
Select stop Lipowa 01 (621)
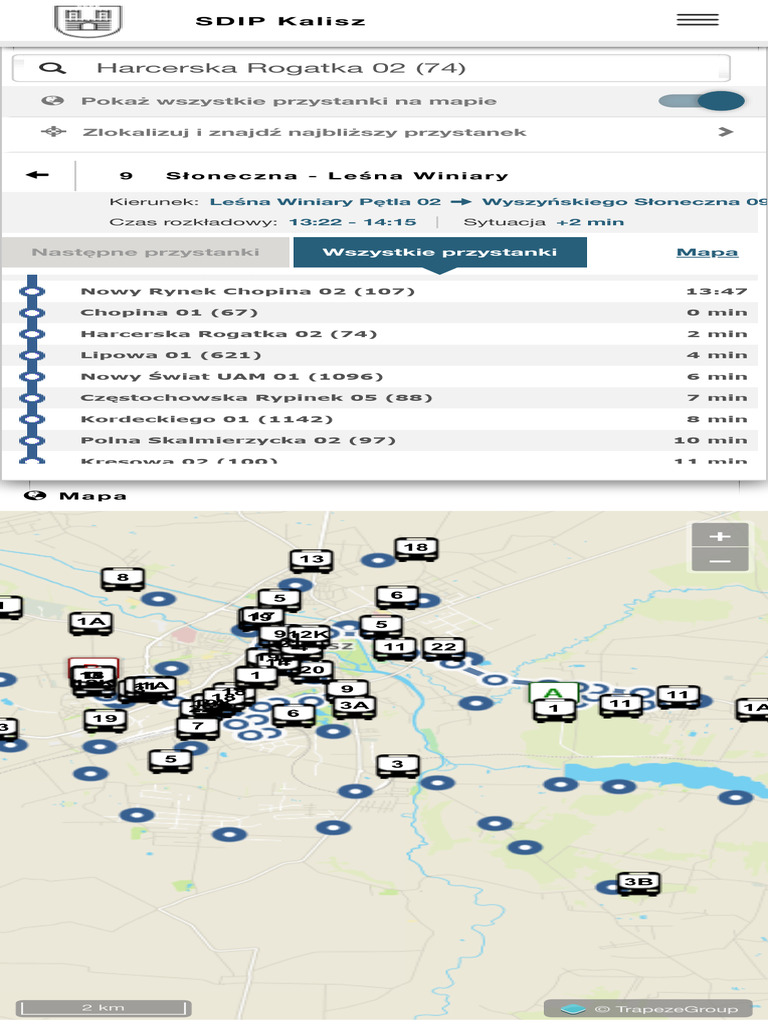tap(171, 355)
